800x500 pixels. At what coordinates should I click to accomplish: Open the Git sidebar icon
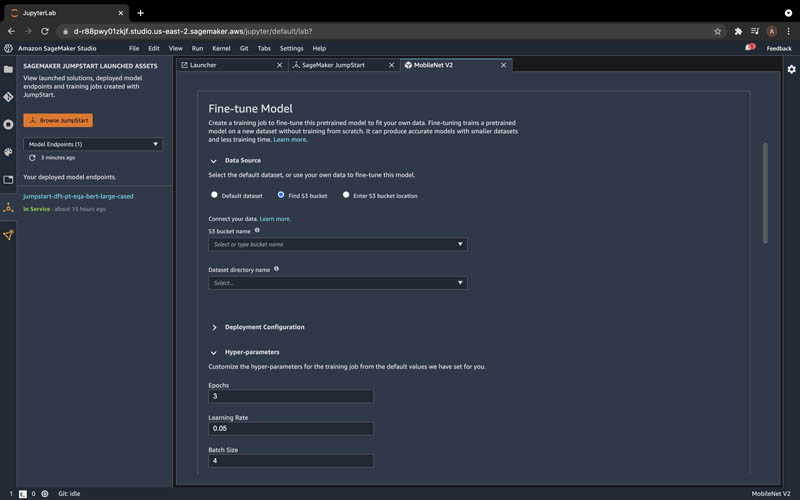[8, 96]
